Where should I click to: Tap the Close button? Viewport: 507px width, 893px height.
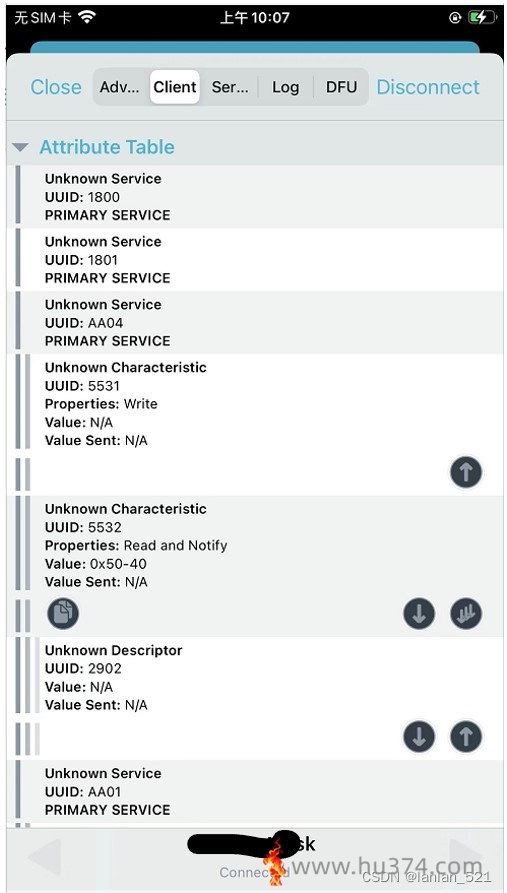pos(56,87)
